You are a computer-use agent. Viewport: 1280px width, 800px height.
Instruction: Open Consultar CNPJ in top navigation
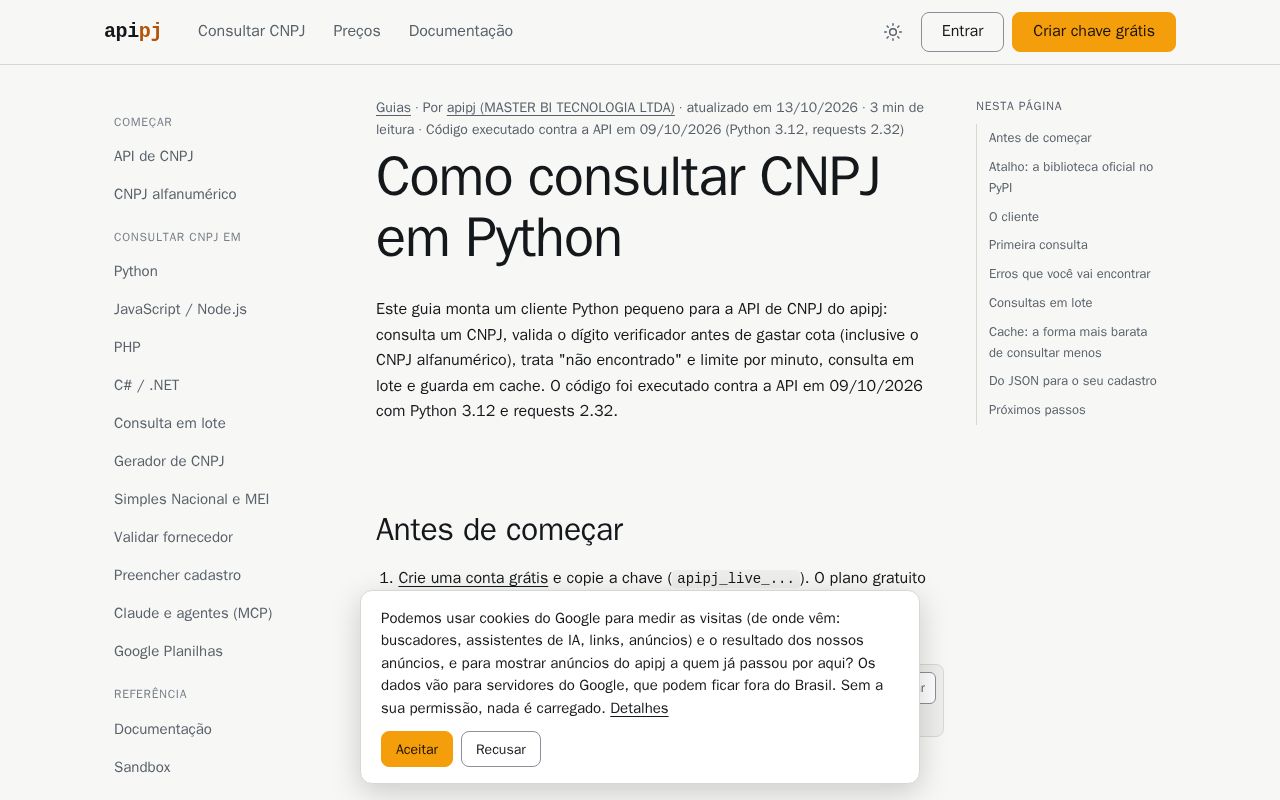(251, 31)
